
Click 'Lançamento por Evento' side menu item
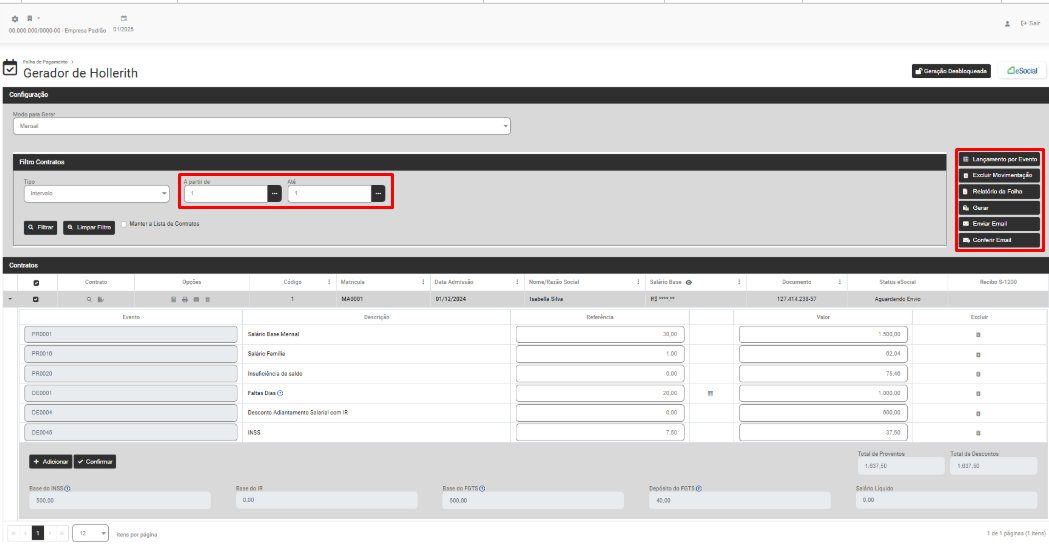tap(999, 159)
